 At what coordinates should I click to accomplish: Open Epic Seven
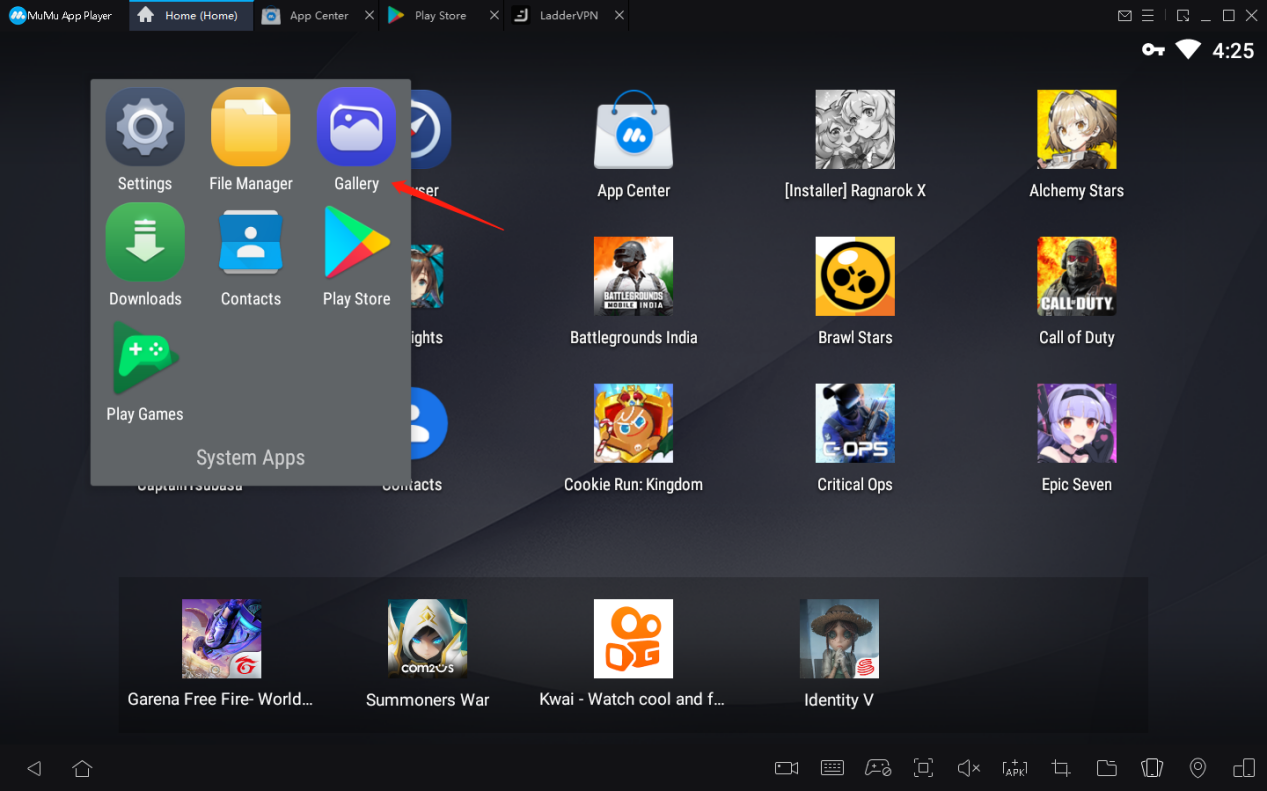click(1077, 424)
